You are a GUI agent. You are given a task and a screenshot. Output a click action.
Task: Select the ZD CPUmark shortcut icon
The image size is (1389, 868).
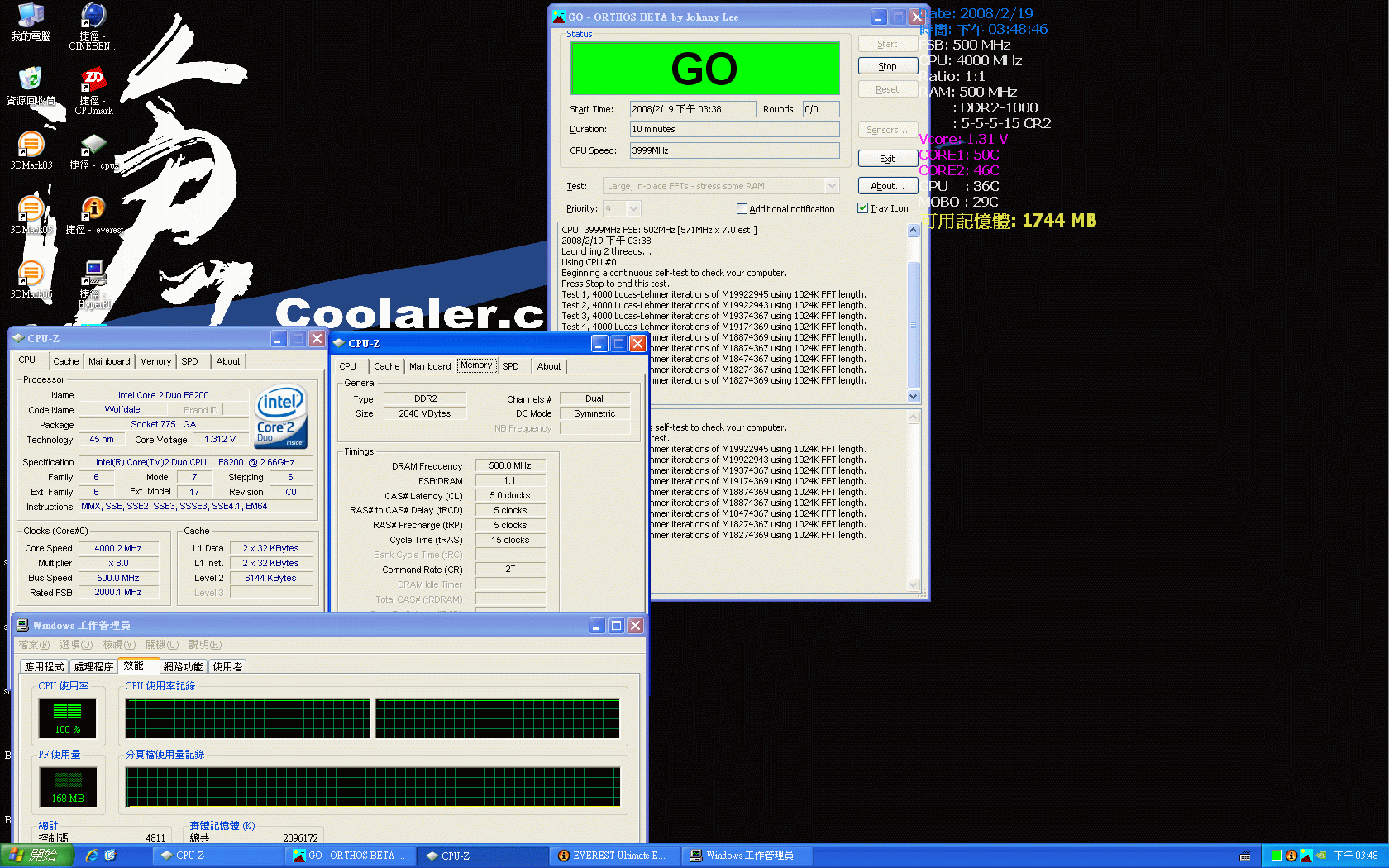[93, 79]
